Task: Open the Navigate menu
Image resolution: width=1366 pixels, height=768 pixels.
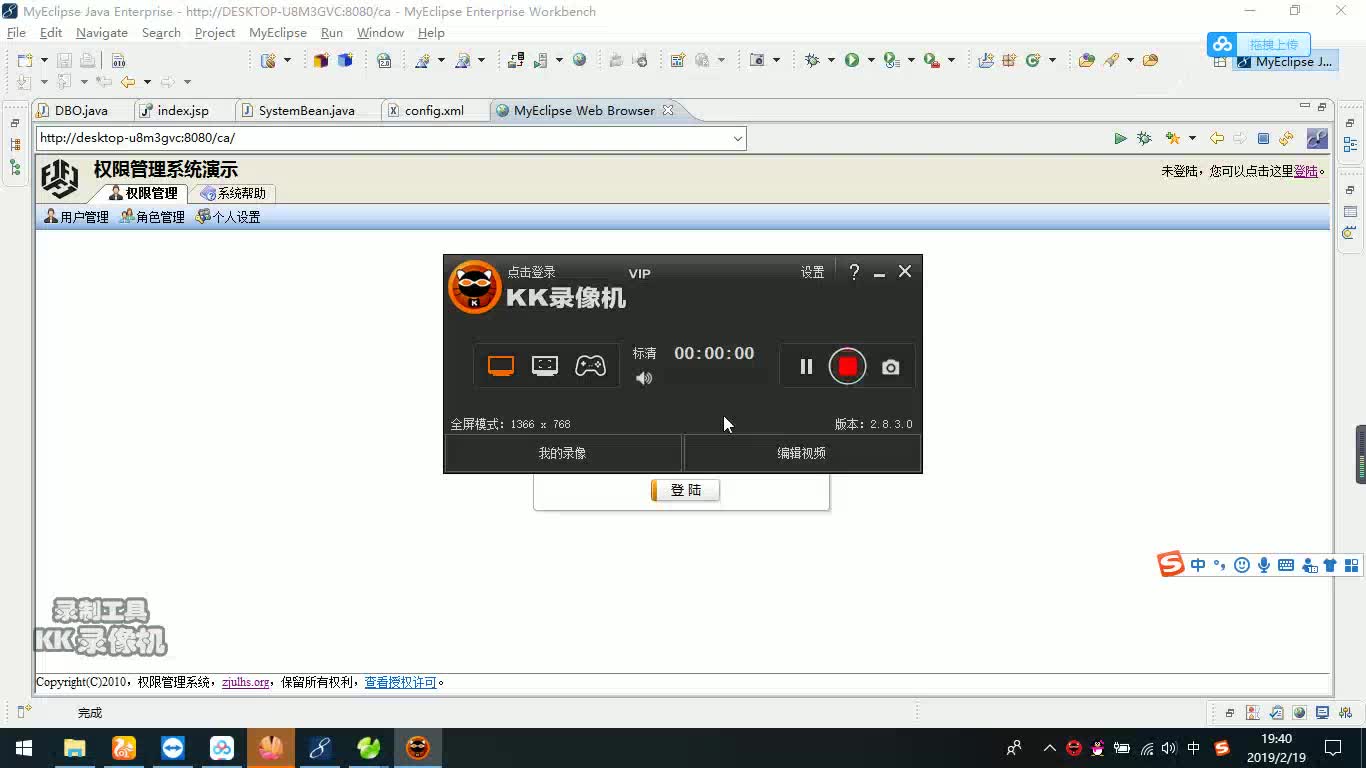Action: pos(102,33)
